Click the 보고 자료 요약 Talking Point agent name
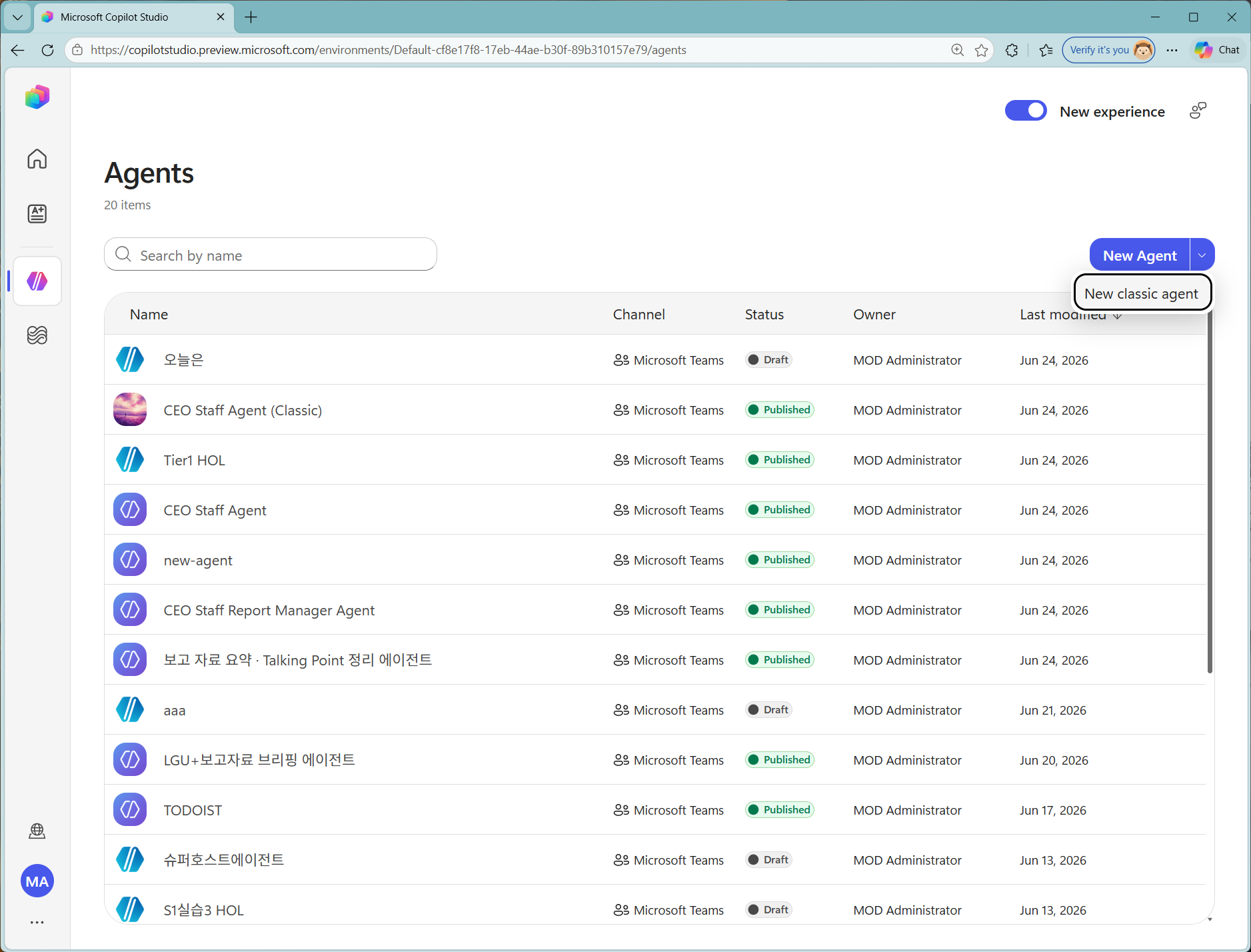1251x952 pixels. tap(298, 660)
